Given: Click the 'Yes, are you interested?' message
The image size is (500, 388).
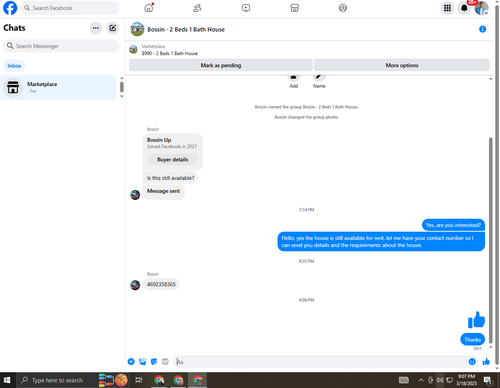Looking at the screenshot, I should point(453,225).
